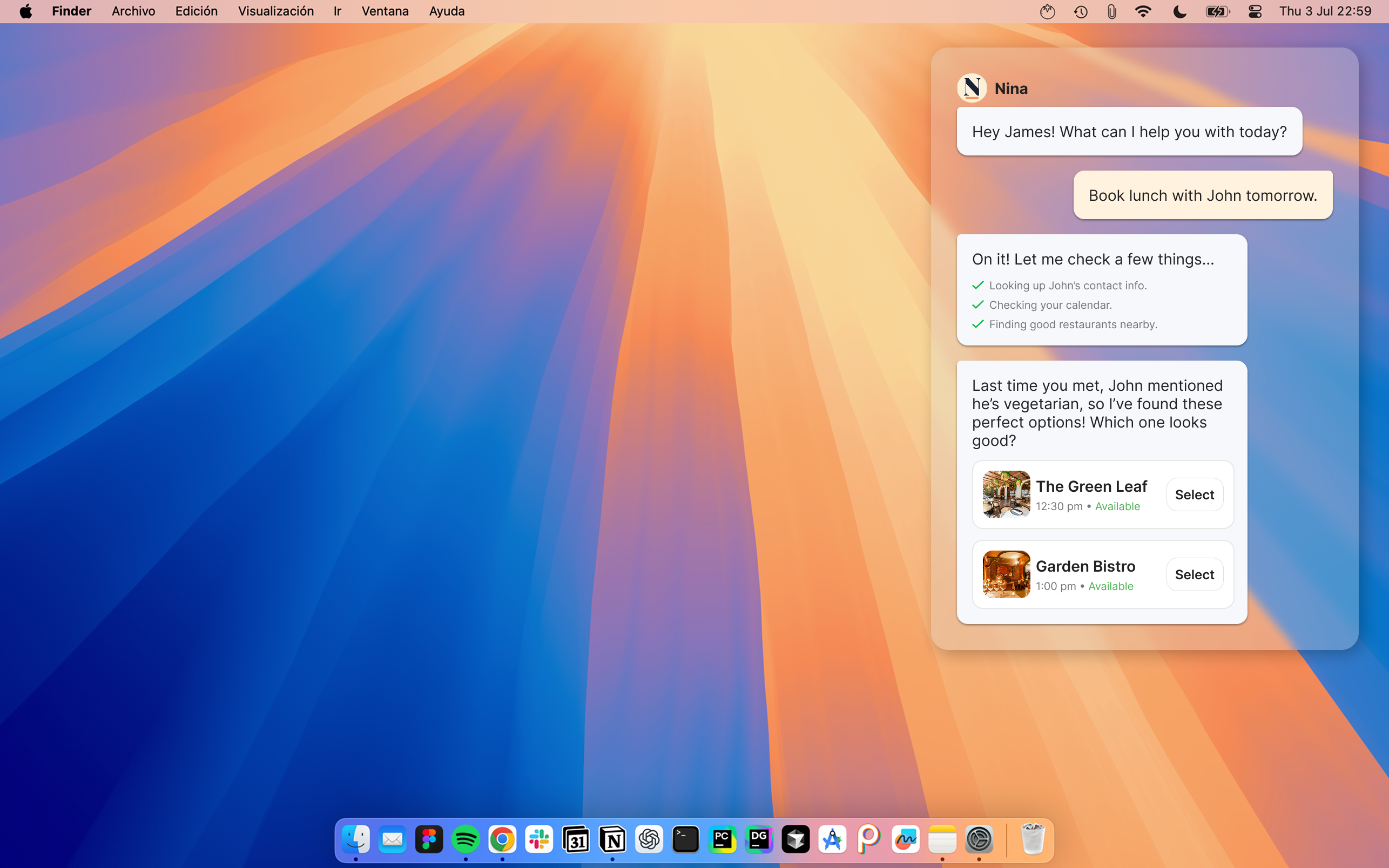Launch Slack from the dock

coord(538,840)
